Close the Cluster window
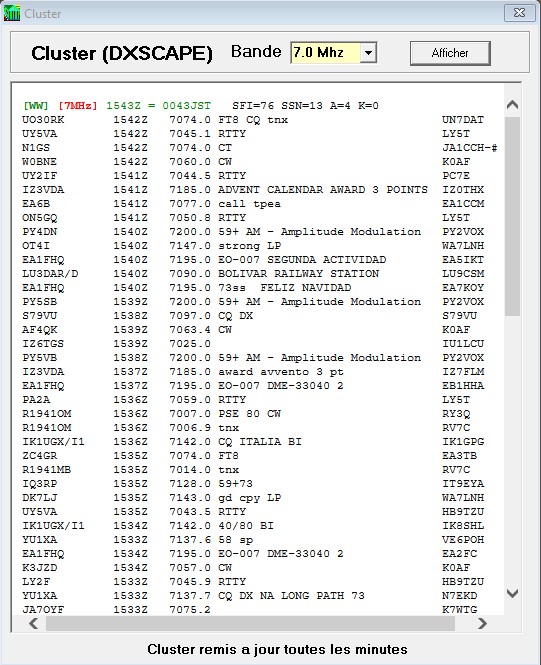The width and height of the screenshot is (541, 665). pyautogui.click(x=519, y=13)
